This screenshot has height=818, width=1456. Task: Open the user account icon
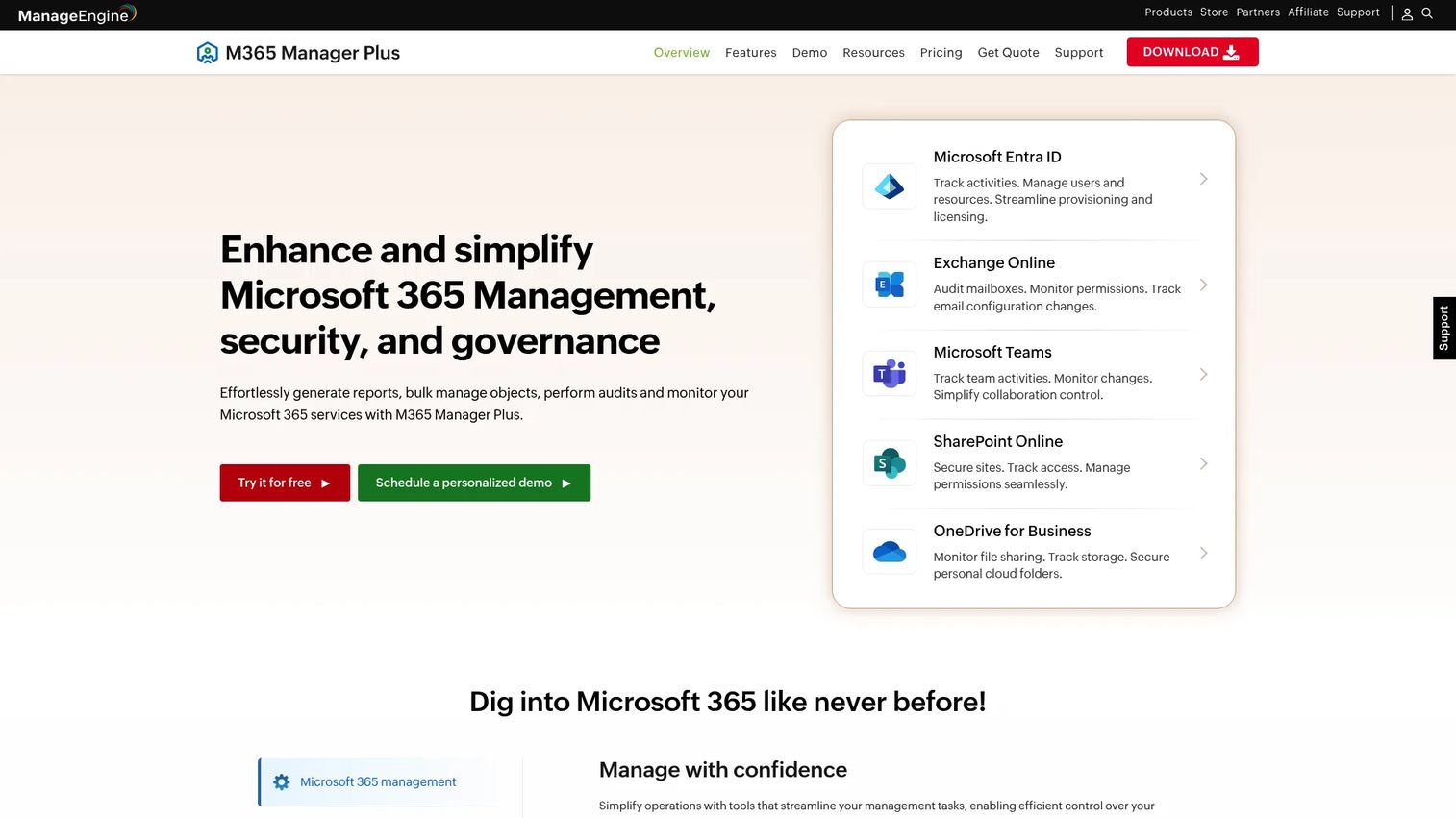tap(1407, 13)
